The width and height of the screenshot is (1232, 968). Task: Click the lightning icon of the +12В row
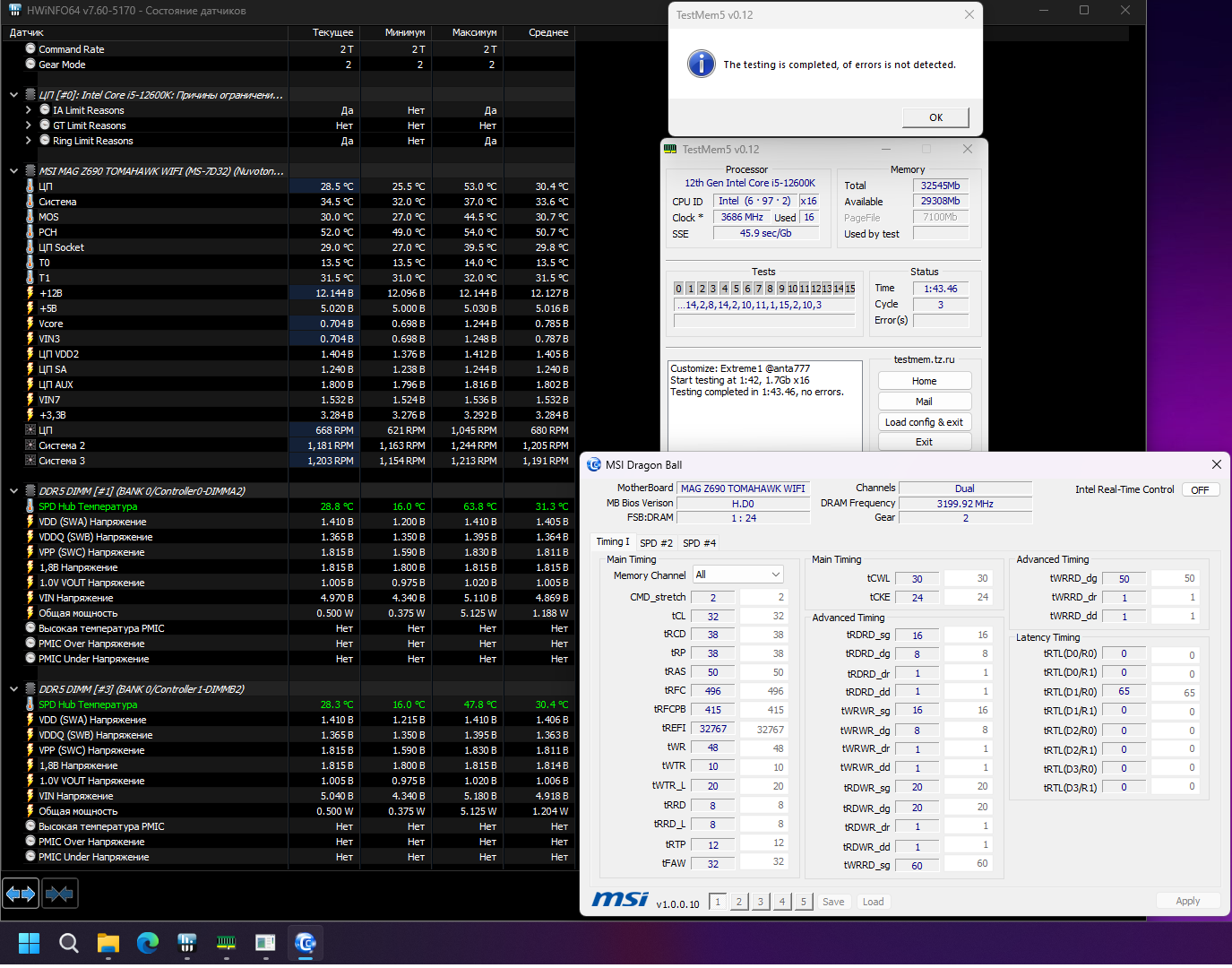(x=30, y=293)
